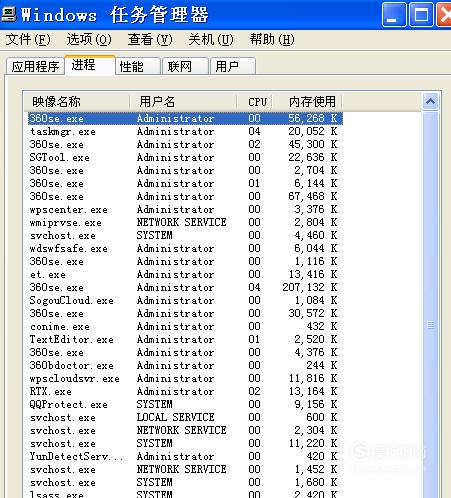Click the 20,052 K memory value
Image resolution: width=451 pixels, height=498 pixels.
313,131
